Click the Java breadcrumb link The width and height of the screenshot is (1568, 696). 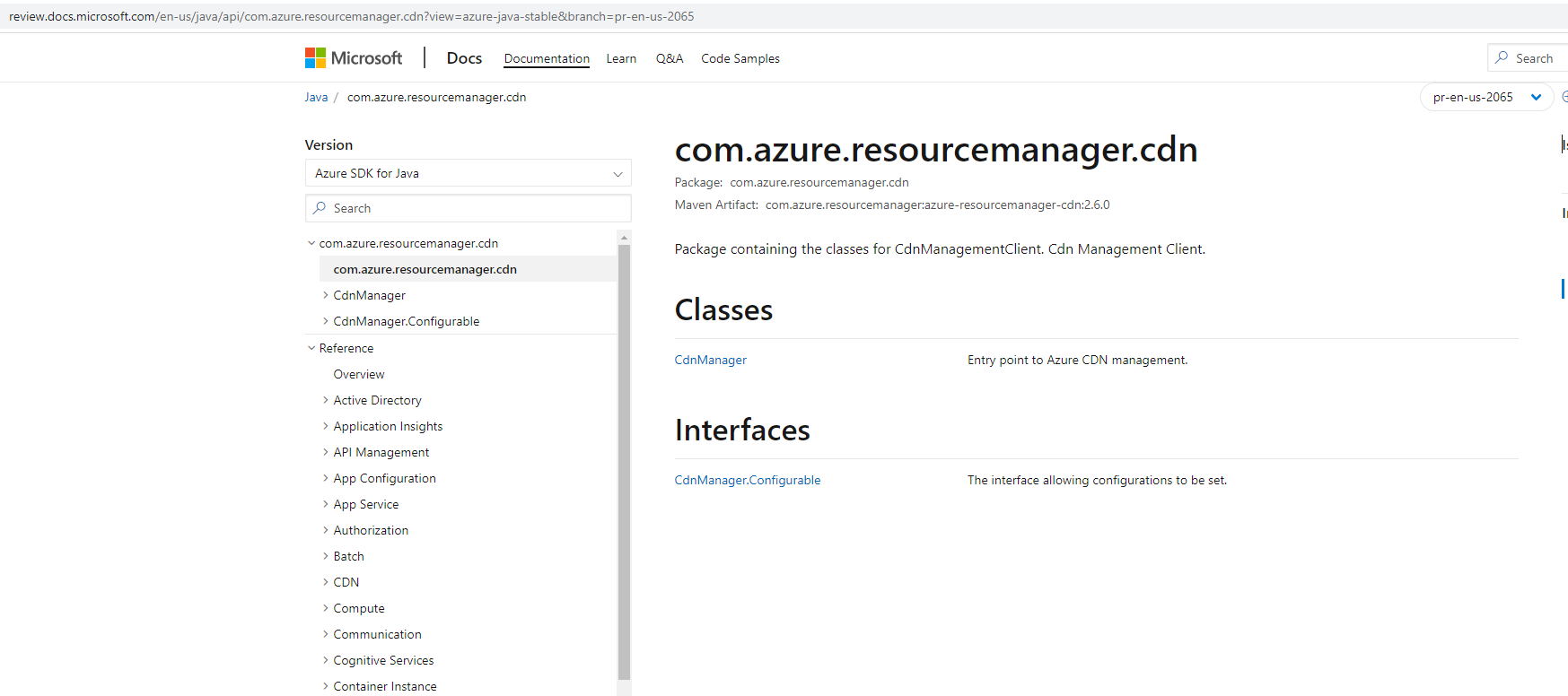point(316,97)
